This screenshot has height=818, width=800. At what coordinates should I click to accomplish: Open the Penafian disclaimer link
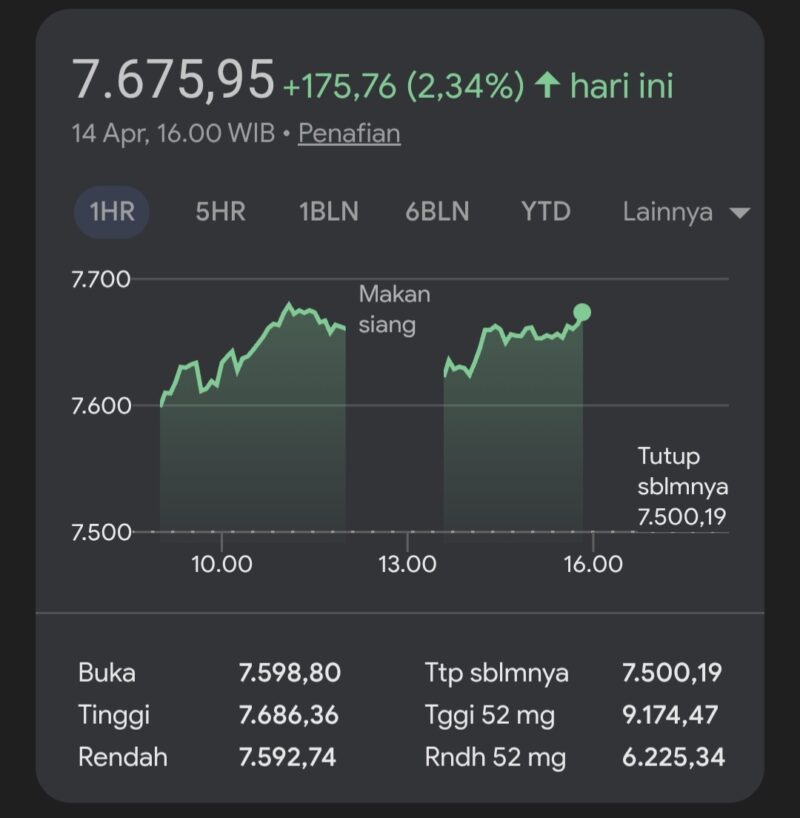[349, 133]
